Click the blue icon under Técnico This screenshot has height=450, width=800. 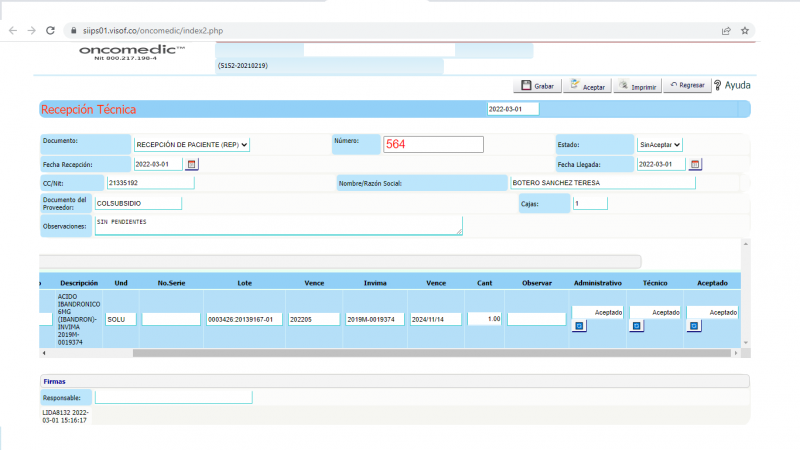pos(636,326)
